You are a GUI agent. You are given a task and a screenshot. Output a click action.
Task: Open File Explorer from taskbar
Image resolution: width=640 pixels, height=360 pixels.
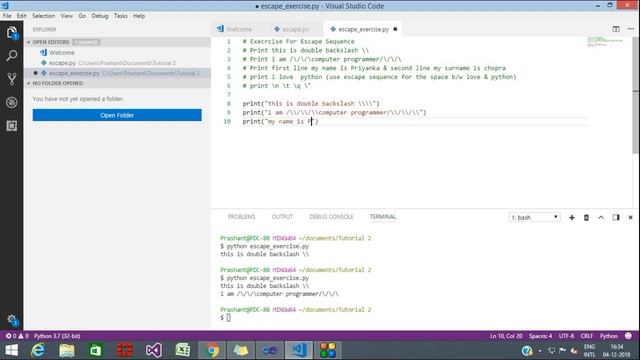[x=67, y=350]
